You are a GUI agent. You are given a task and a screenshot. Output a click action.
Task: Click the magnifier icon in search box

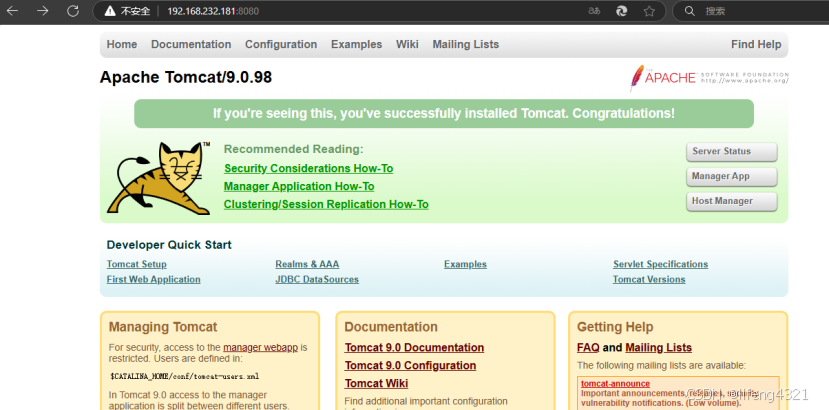[x=689, y=11]
